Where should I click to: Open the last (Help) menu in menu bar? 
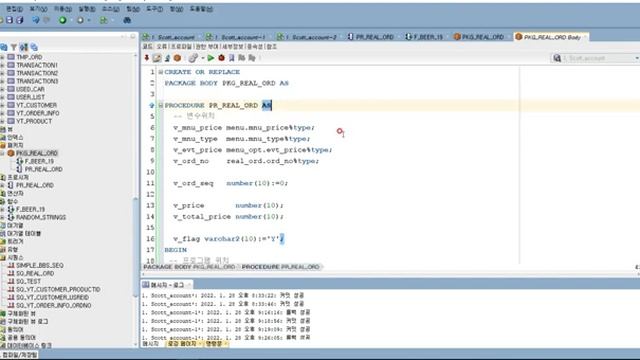coord(201,9)
